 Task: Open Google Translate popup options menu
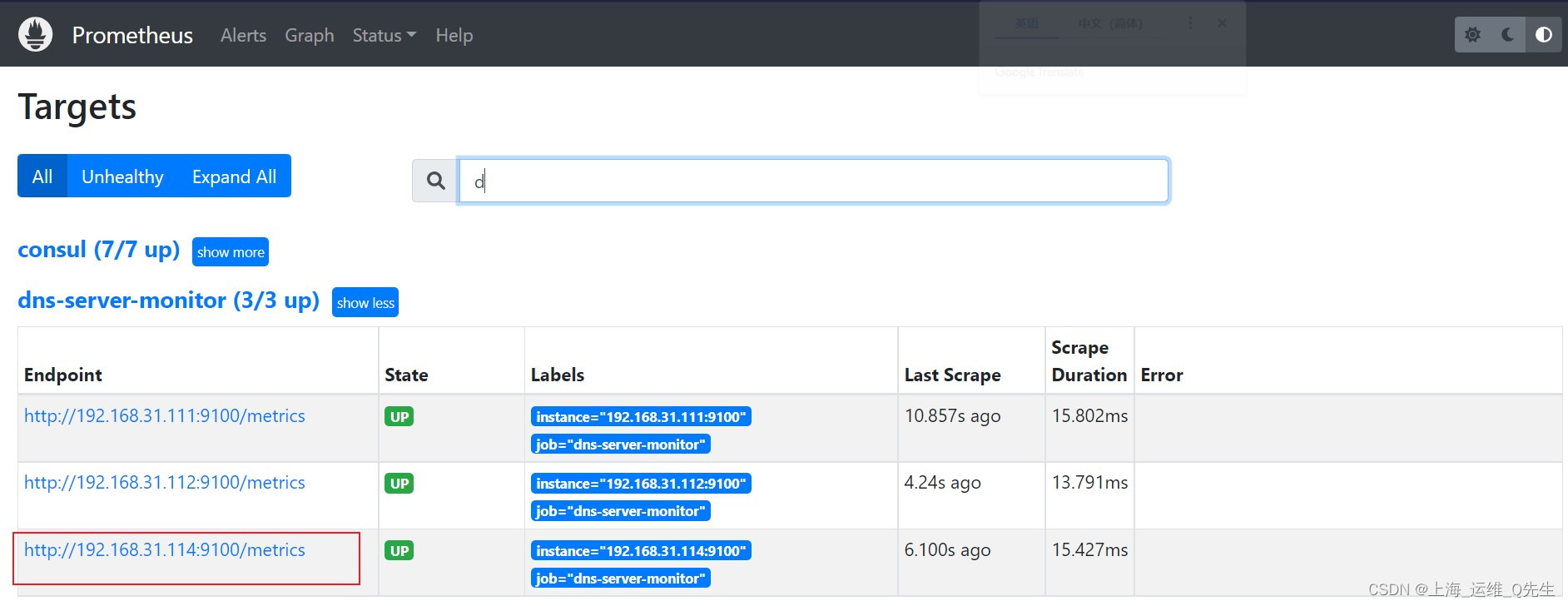pos(1190,23)
